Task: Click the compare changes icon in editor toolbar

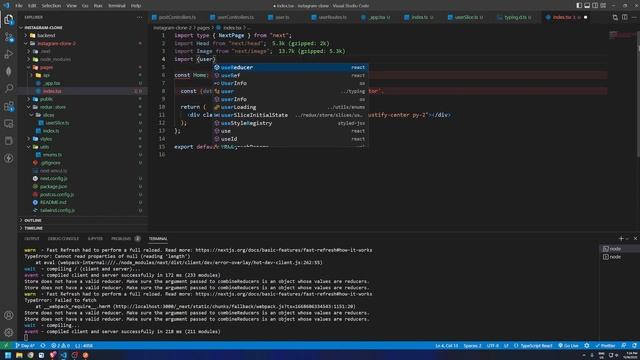Action: (615, 17)
